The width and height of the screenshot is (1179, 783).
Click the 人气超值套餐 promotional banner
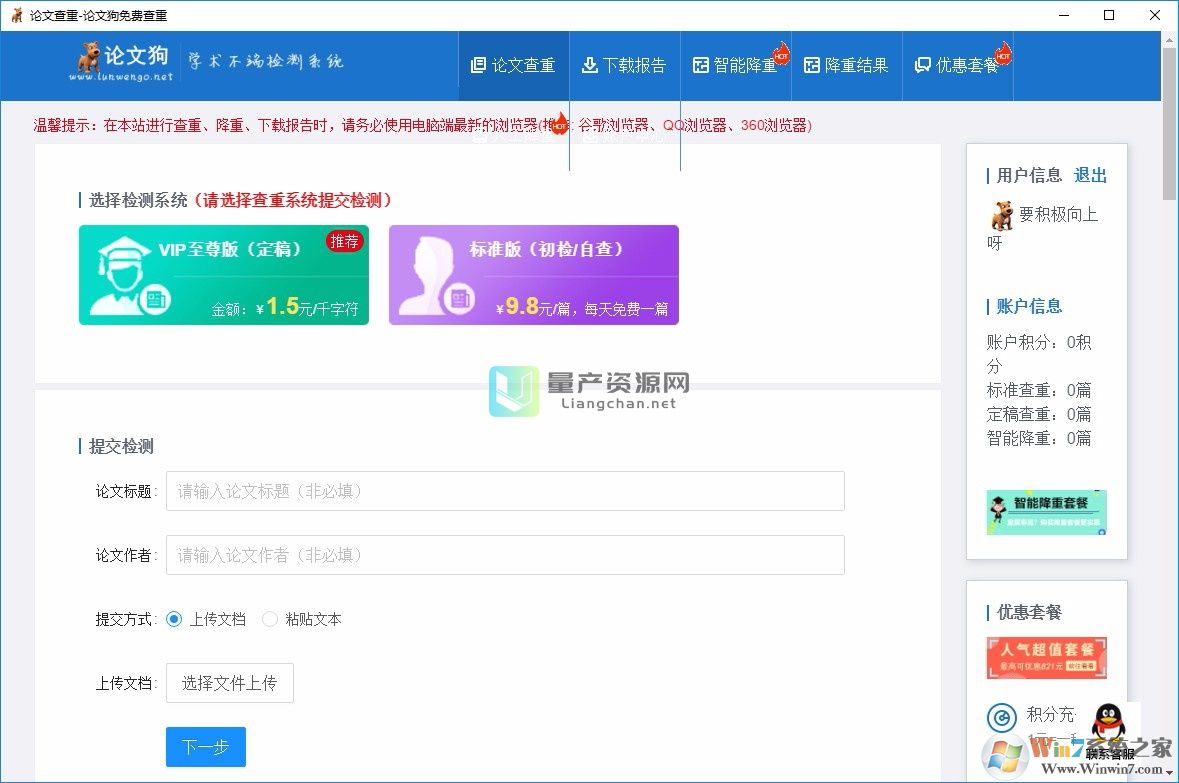1046,656
